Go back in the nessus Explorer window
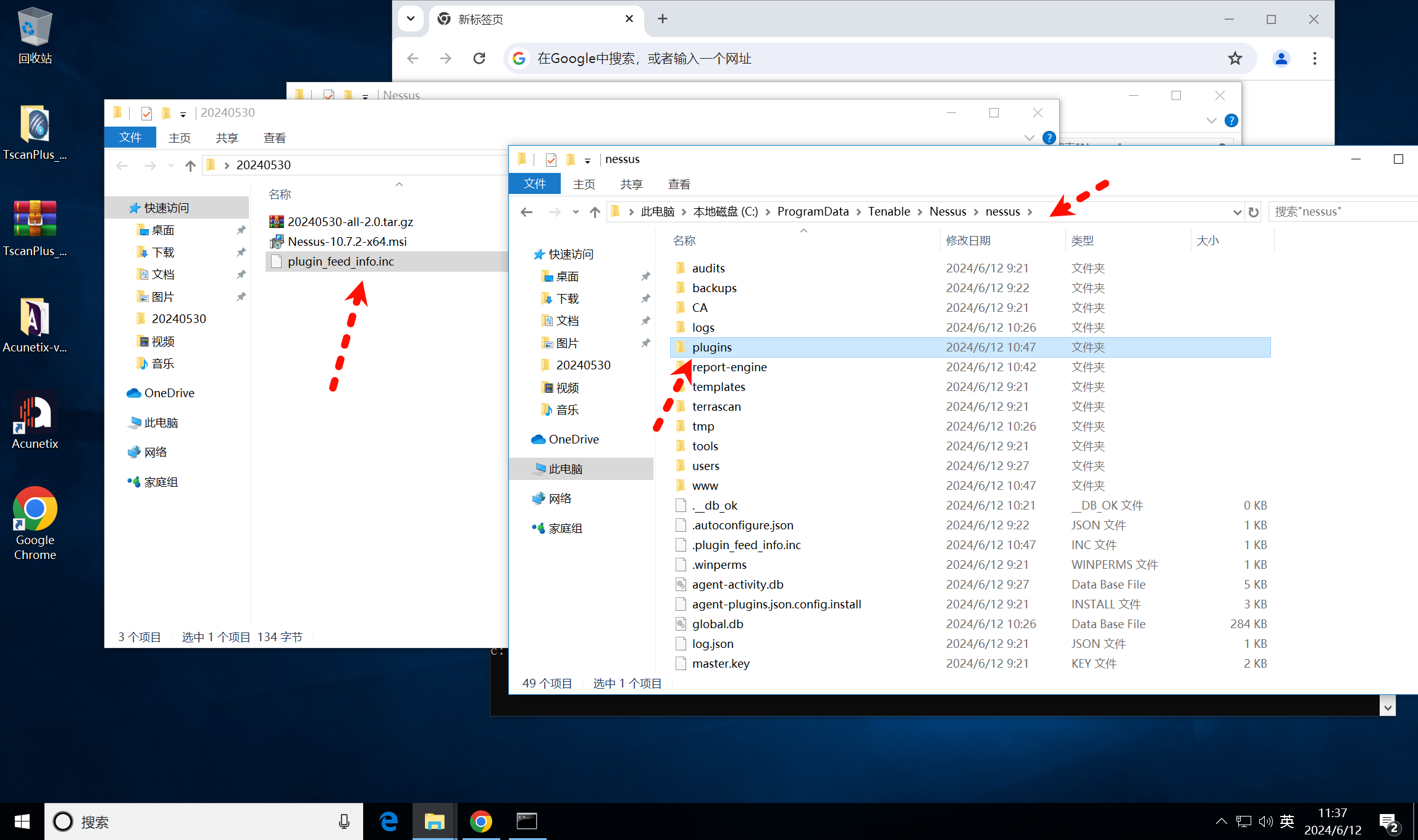This screenshot has height=840, width=1418. click(x=526, y=212)
